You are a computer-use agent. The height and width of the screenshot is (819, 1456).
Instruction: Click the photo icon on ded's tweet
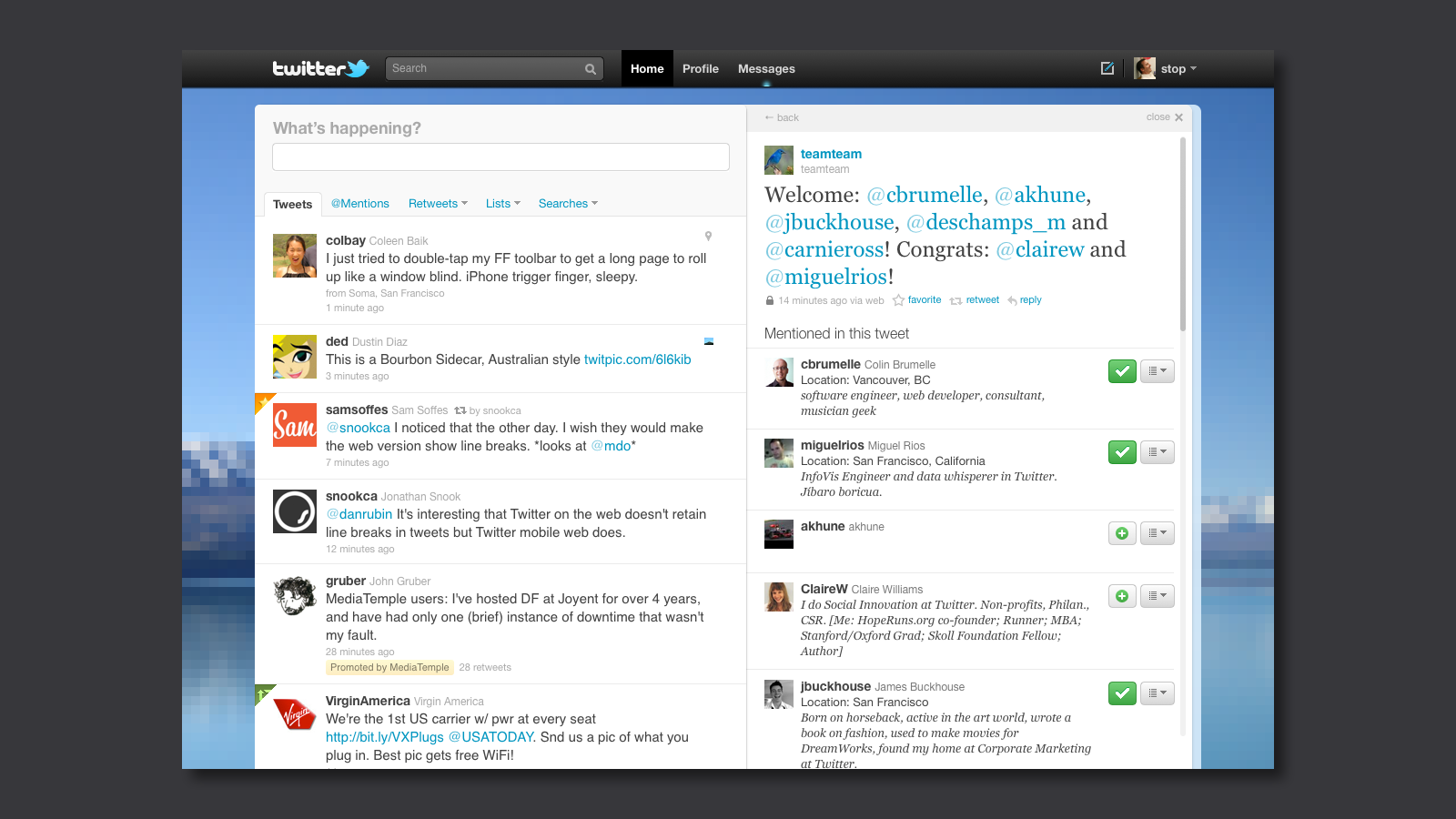[x=709, y=341]
